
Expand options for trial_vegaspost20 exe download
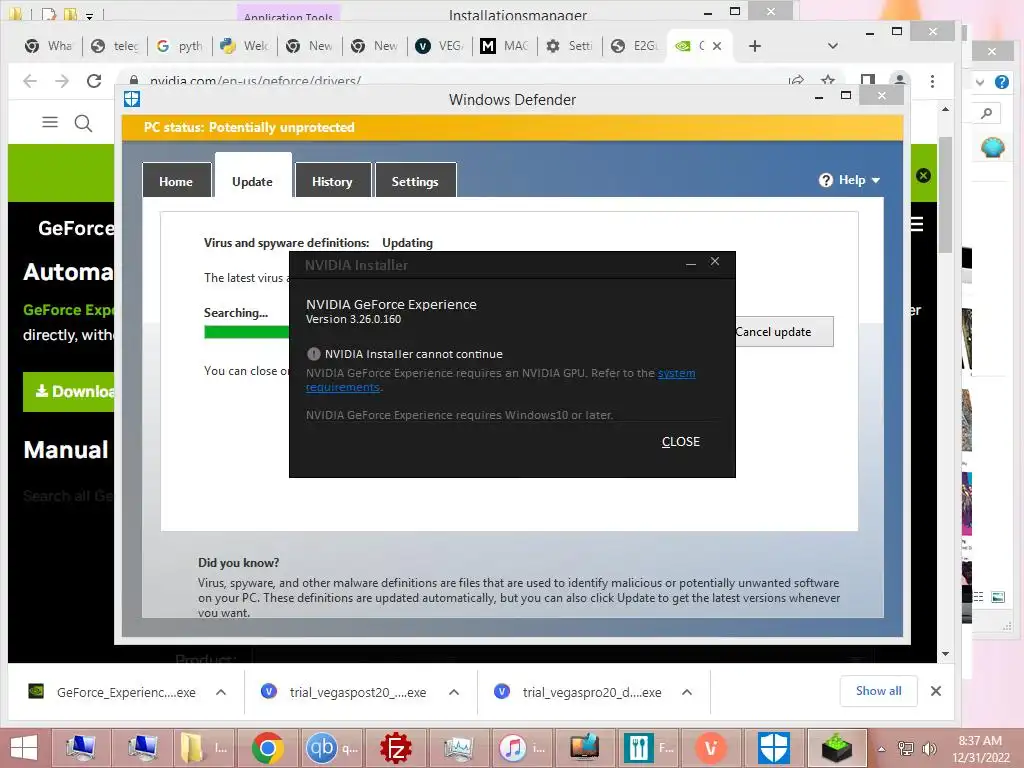click(x=454, y=692)
